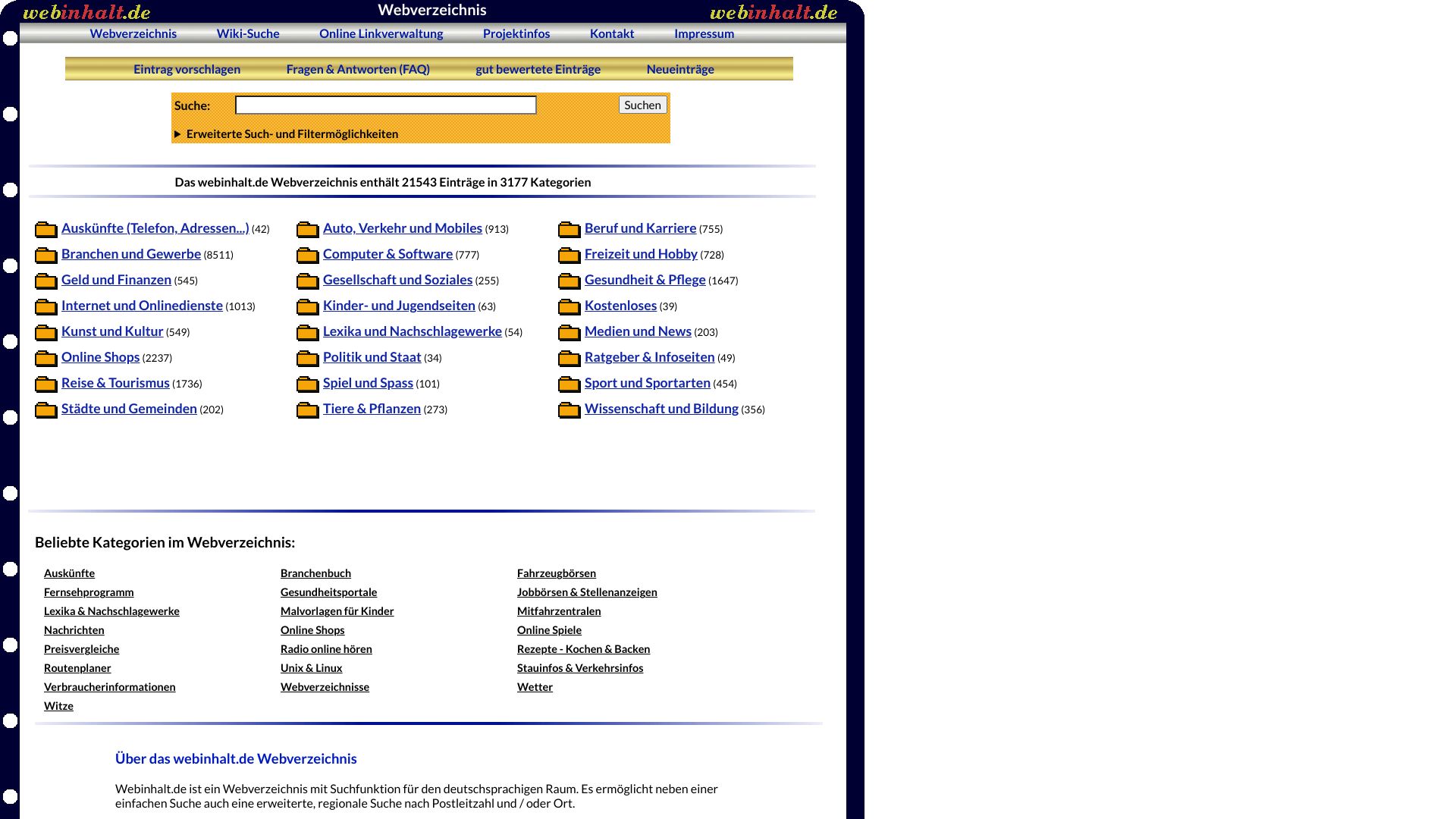Viewport: 1456px width, 819px height.
Task: Go to Neueinträge in the yellow bar
Action: pyautogui.click(x=680, y=69)
